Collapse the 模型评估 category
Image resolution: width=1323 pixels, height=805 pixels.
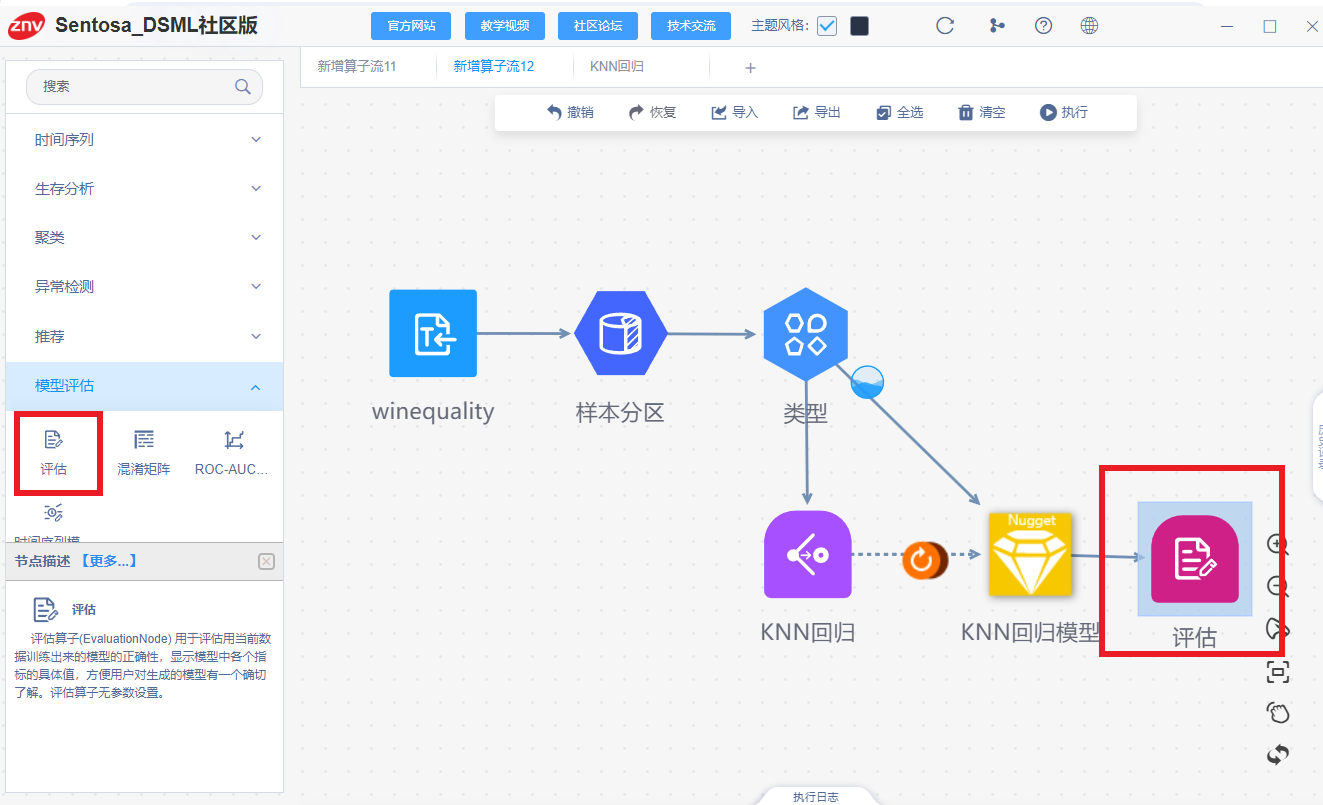point(145,386)
